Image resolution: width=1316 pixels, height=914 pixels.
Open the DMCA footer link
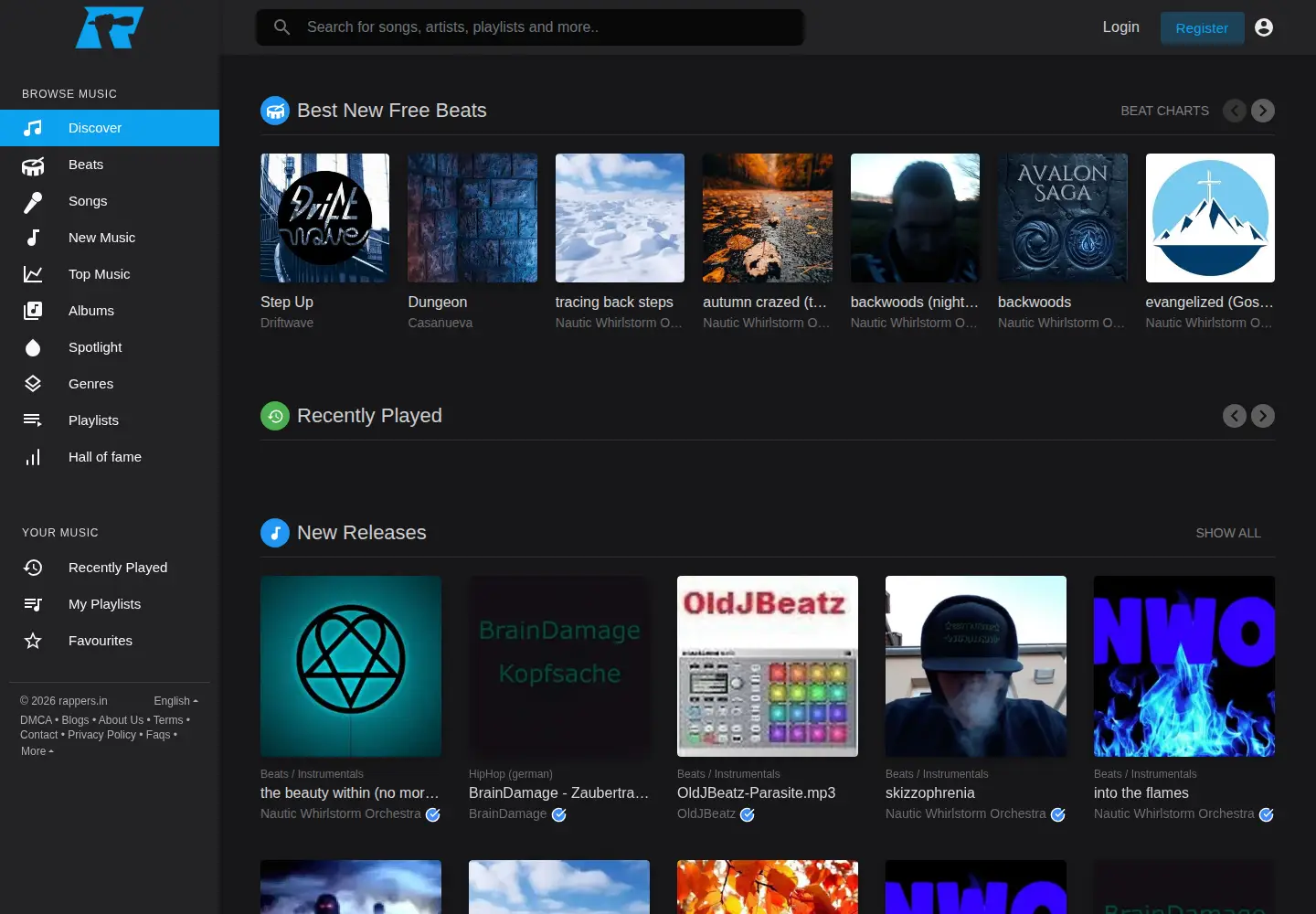pyautogui.click(x=37, y=720)
